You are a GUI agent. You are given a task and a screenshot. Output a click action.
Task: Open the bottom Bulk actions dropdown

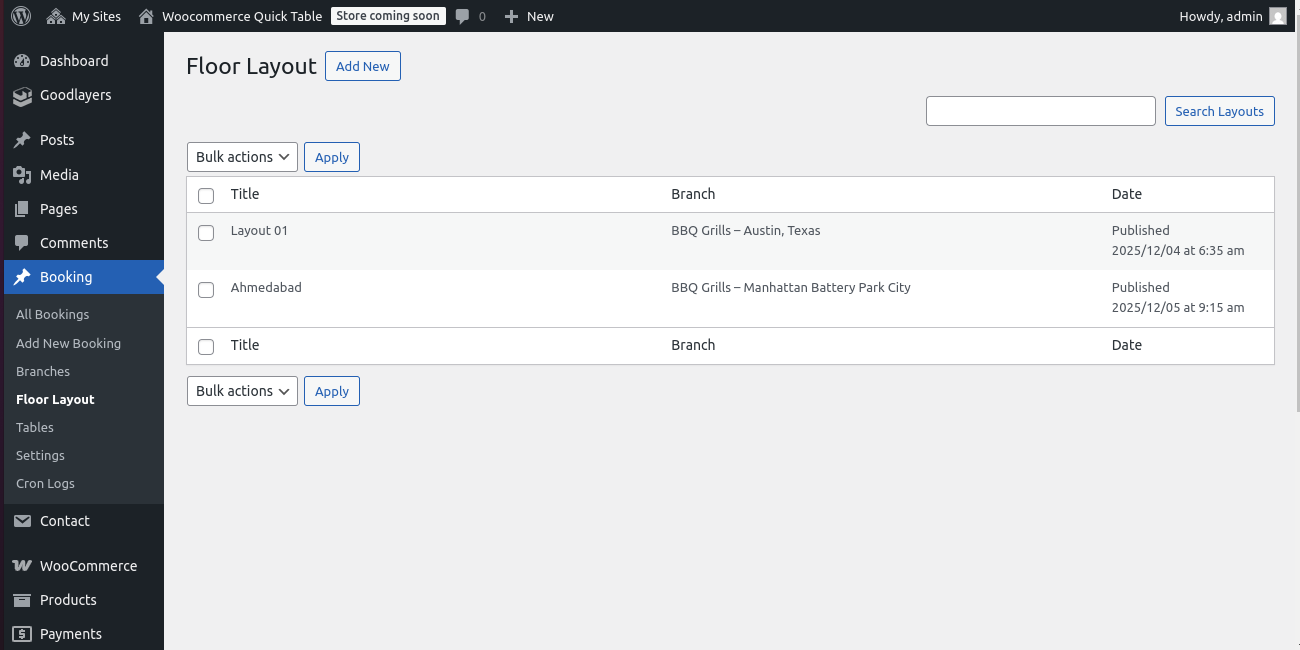tap(242, 391)
